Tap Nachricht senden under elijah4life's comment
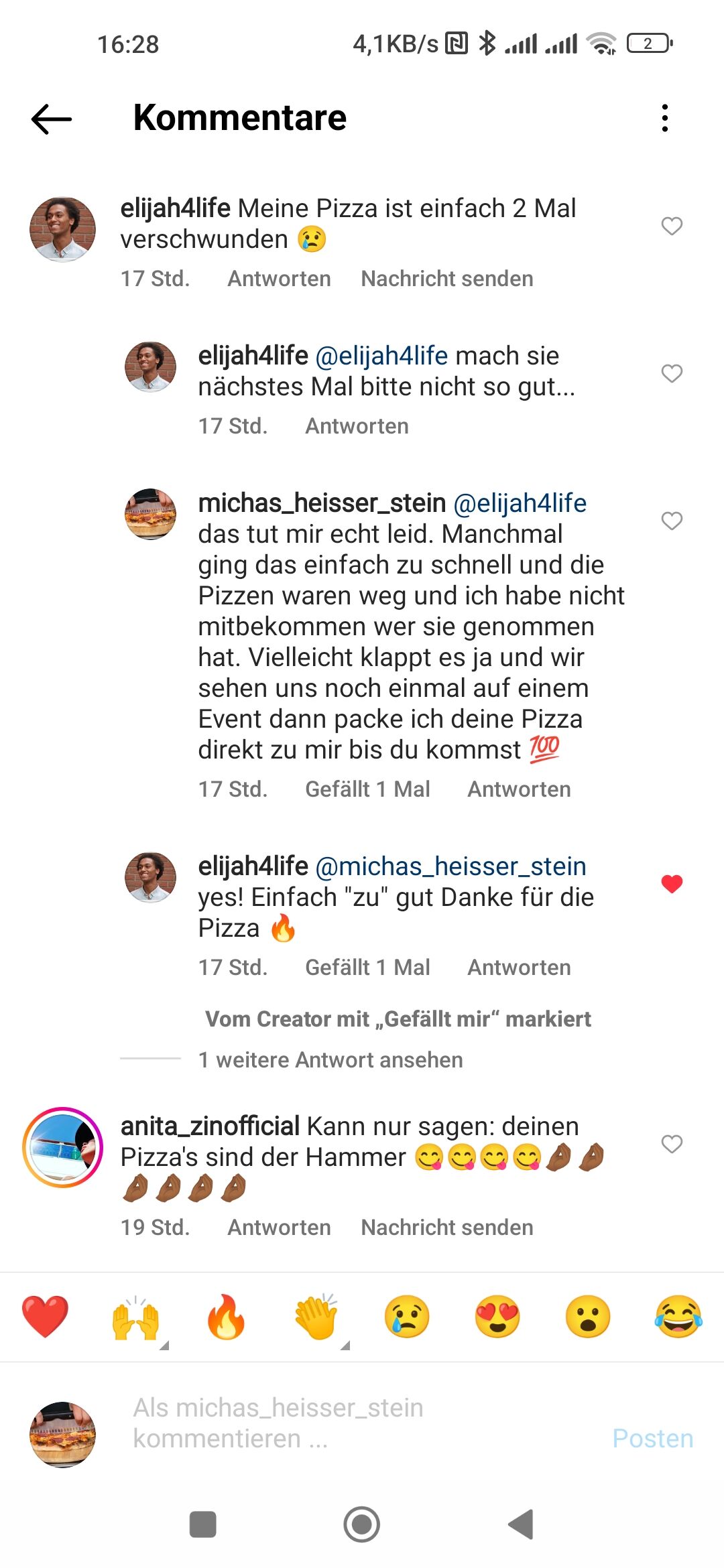Image resolution: width=724 pixels, height=1568 pixels. pyautogui.click(x=446, y=279)
